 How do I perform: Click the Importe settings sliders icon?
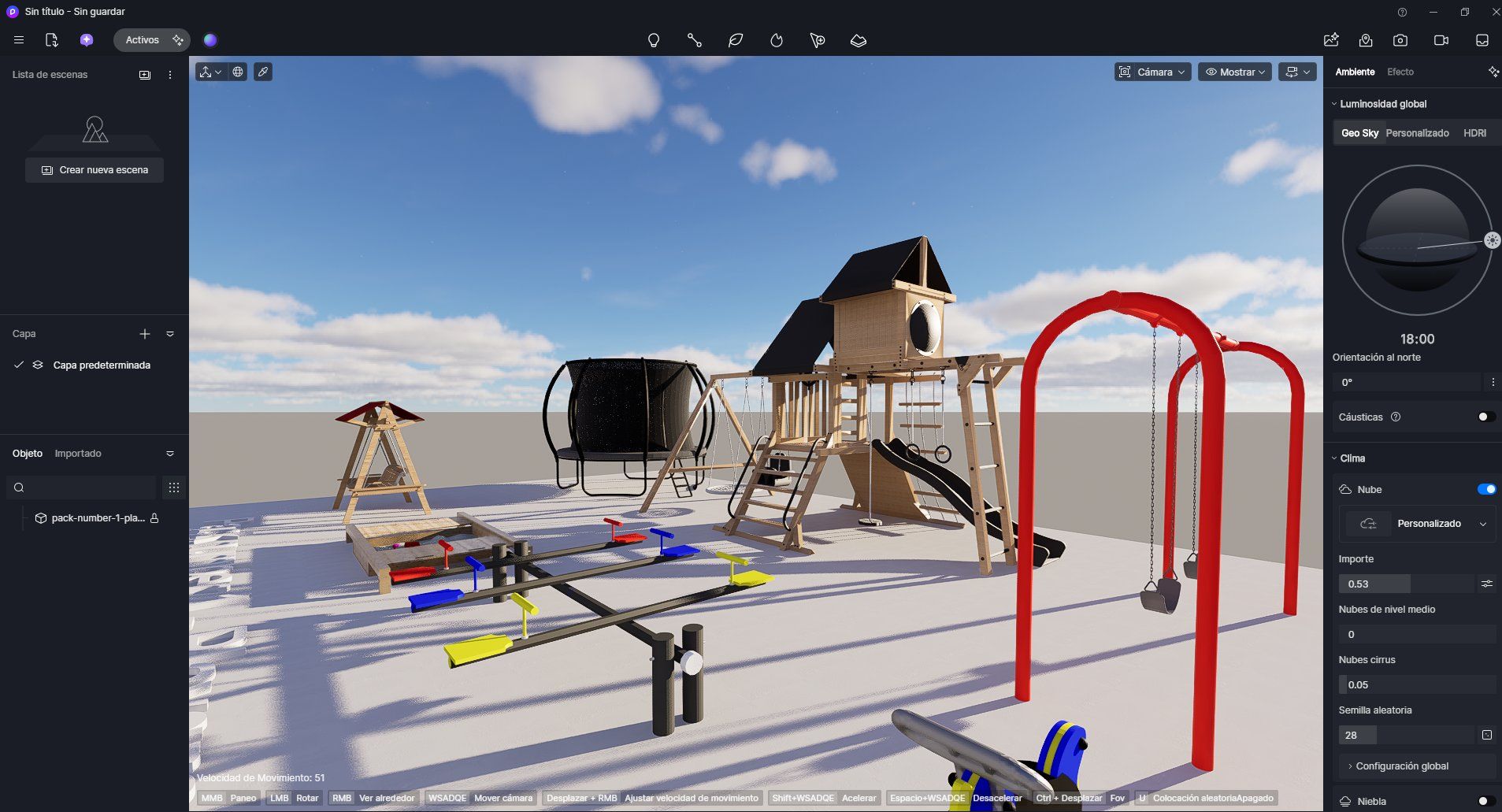1486,584
